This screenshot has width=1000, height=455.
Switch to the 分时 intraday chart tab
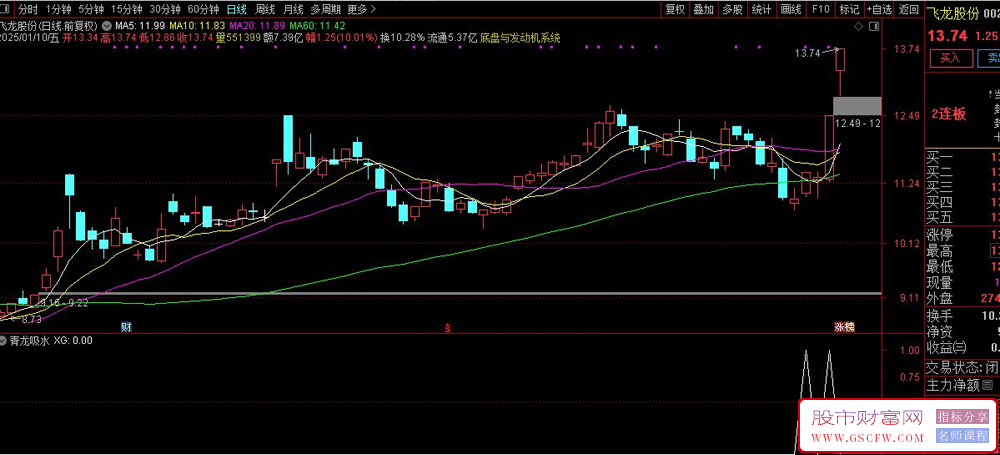point(27,9)
